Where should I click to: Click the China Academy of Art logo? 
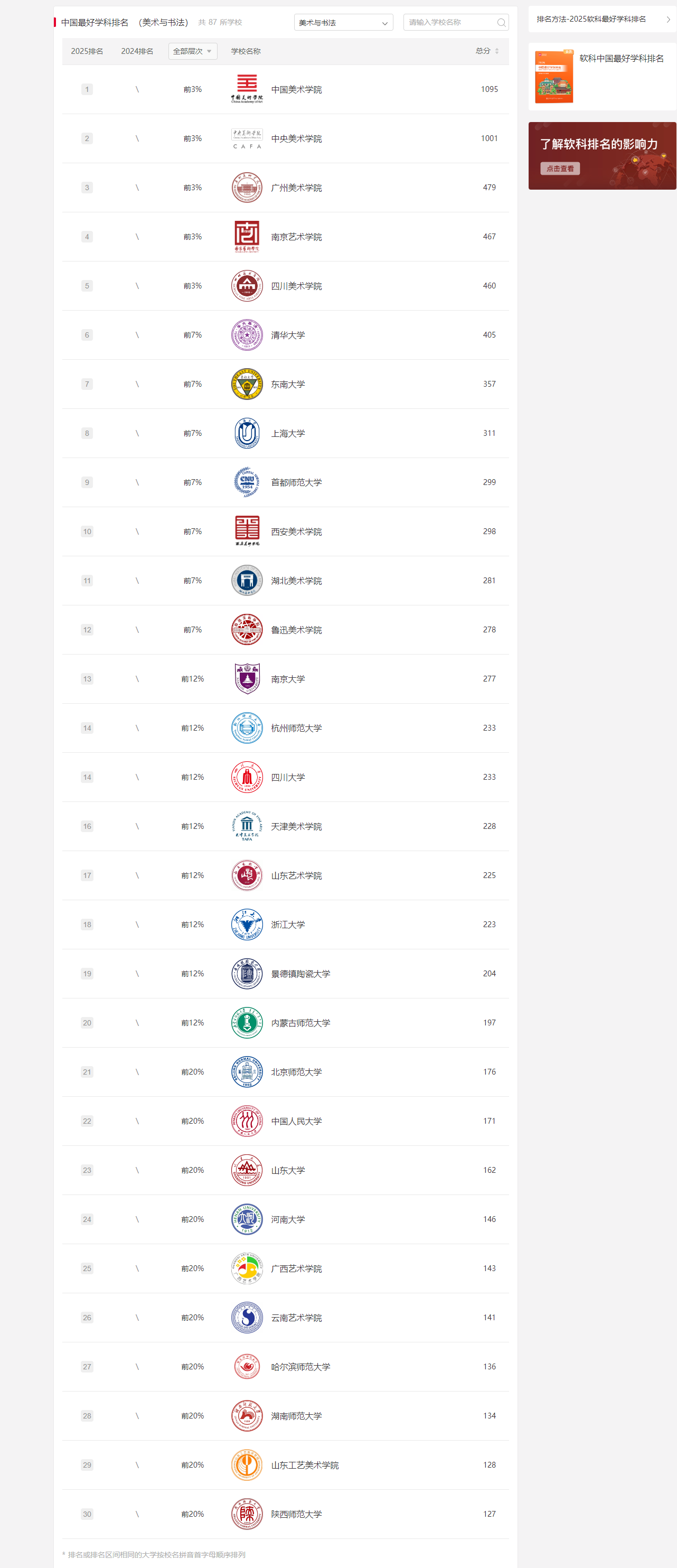click(246, 89)
